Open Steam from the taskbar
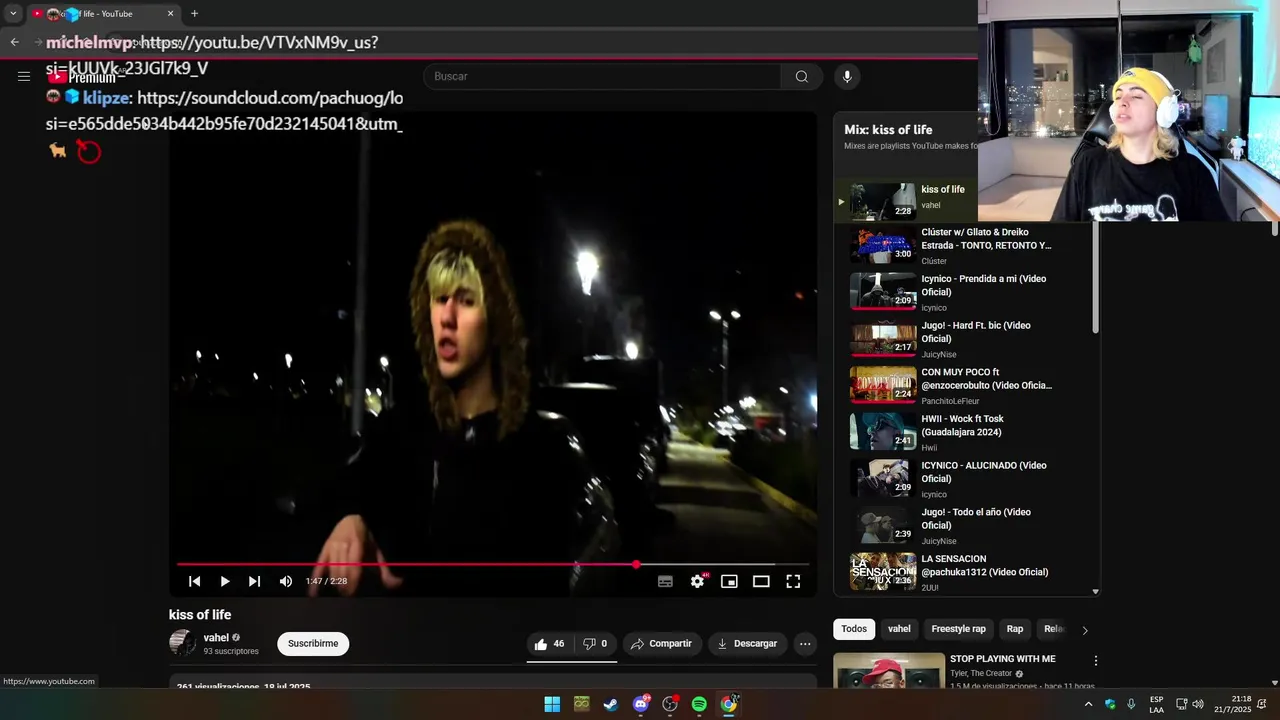The width and height of the screenshot is (1280, 720). [x=611, y=704]
